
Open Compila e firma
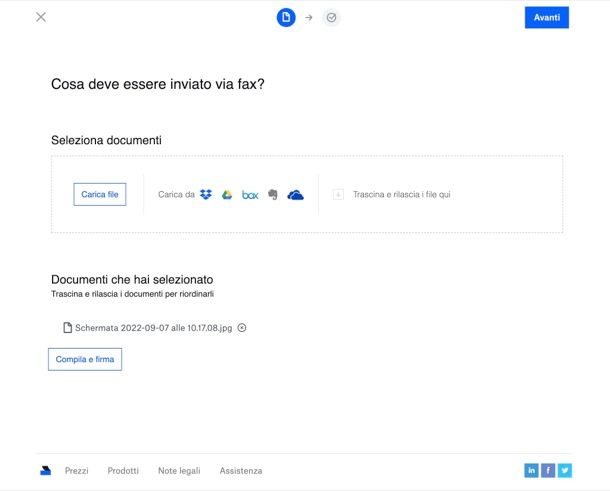(x=85, y=359)
